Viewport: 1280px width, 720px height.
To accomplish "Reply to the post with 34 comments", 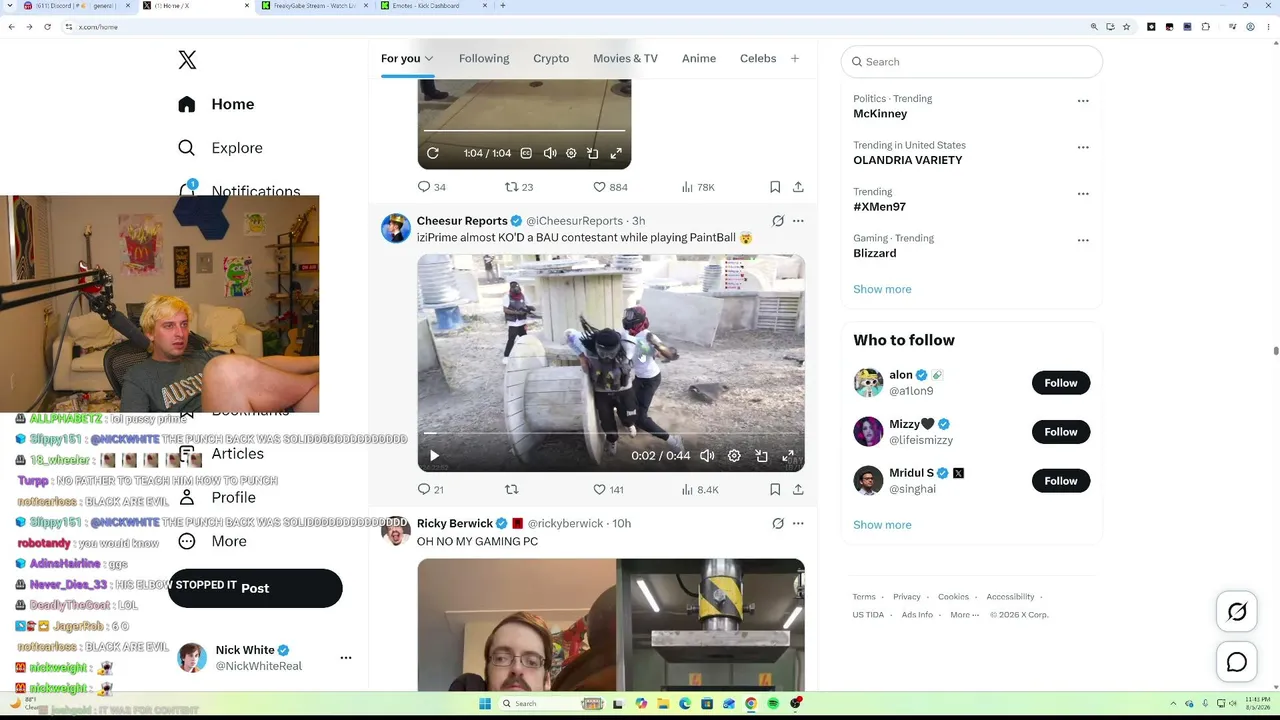I will coord(432,187).
